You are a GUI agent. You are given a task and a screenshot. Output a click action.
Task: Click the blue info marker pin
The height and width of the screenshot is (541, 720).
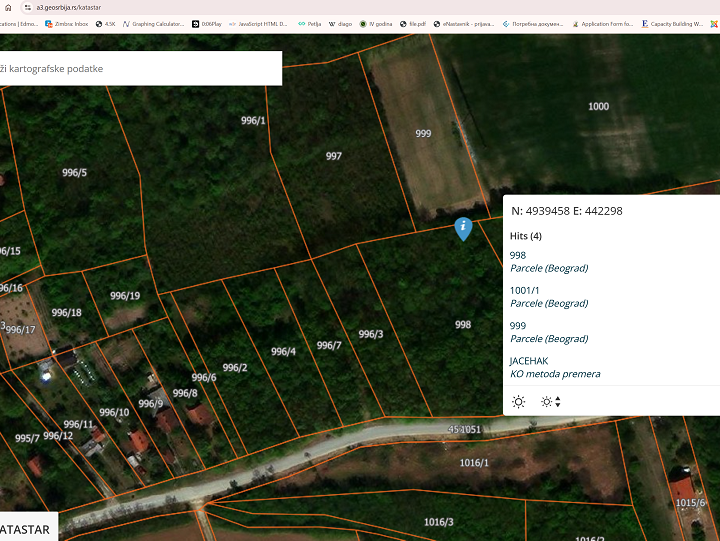(463, 228)
